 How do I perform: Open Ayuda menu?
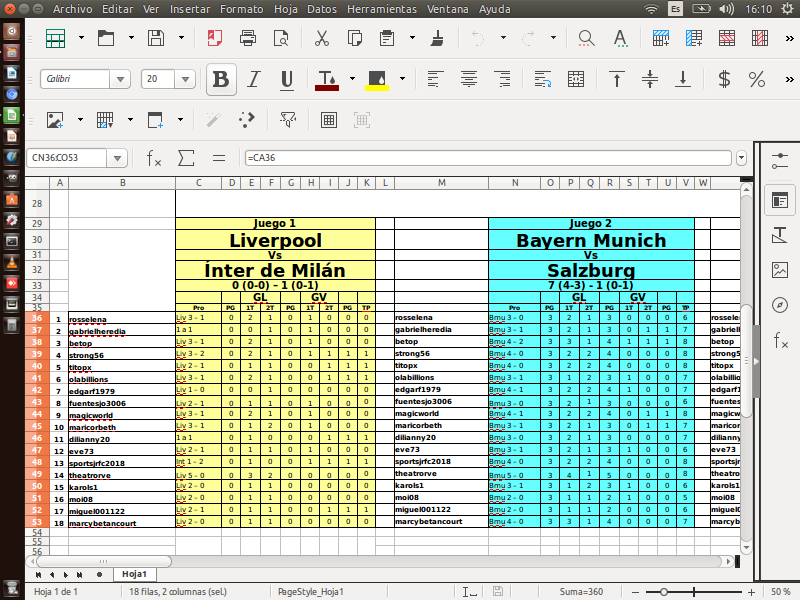494,9
